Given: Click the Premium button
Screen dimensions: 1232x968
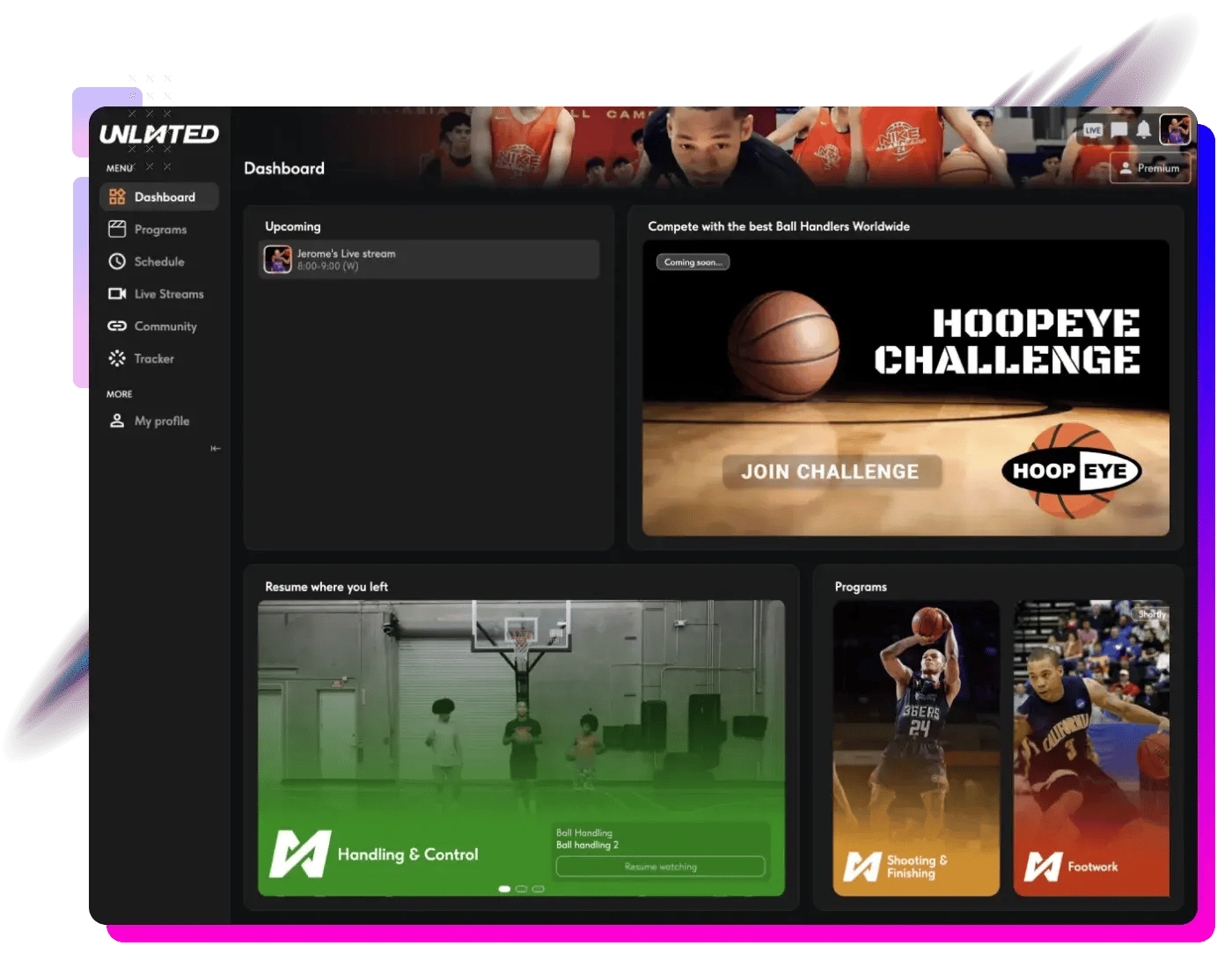Looking at the screenshot, I should pyautogui.click(x=1151, y=168).
